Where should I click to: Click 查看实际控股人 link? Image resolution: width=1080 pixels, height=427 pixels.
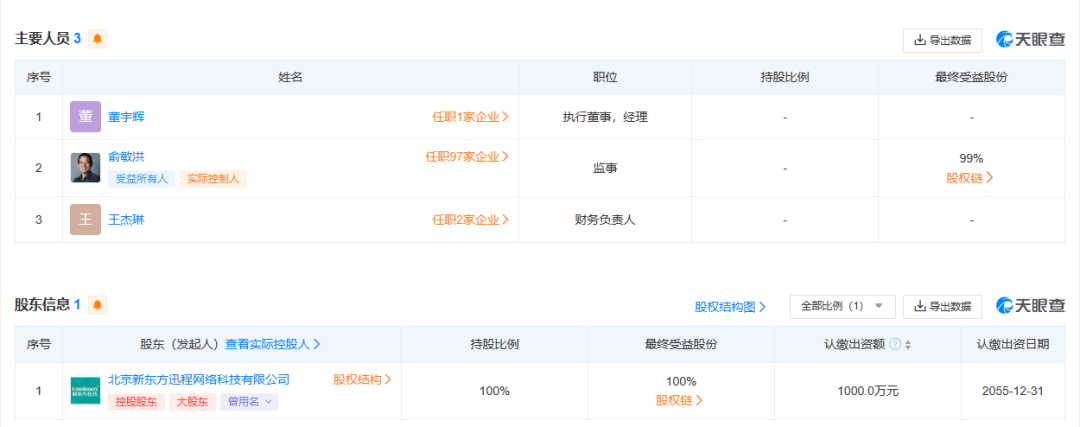pyautogui.click(x=273, y=344)
